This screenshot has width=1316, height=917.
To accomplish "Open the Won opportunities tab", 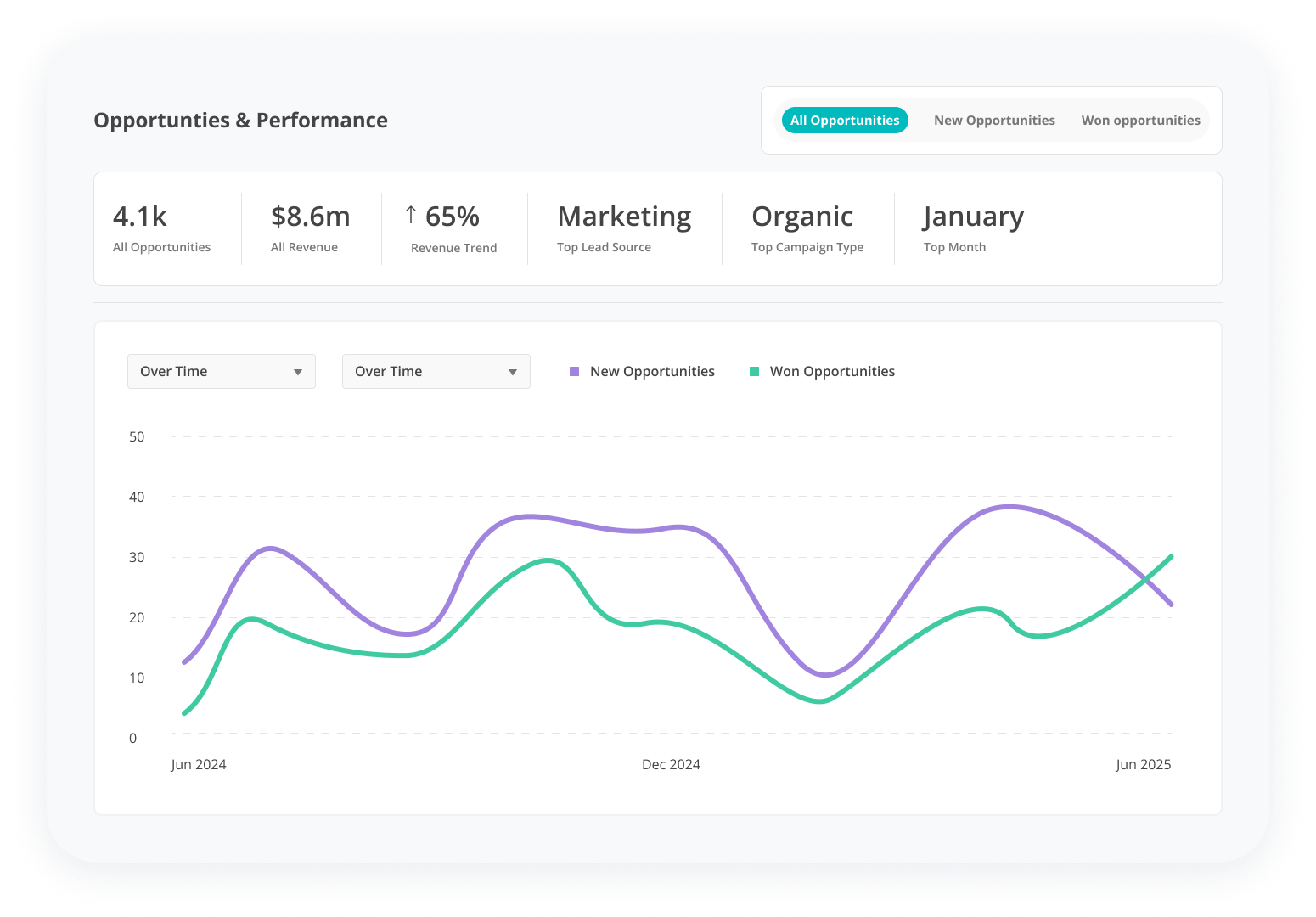I will [x=1140, y=121].
